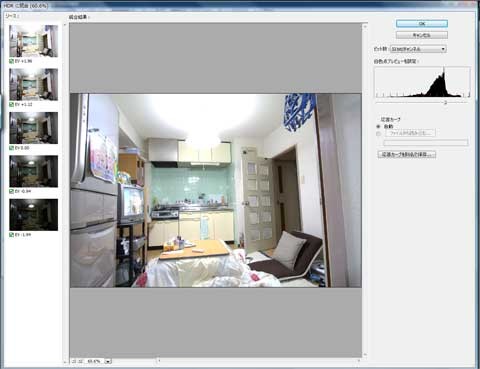Image resolution: width=480 pixels, height=369 pixels.
Task: Click the preview's vertical scrollbar down arrow
Action: pyautogui.click(x=365, y=355)
